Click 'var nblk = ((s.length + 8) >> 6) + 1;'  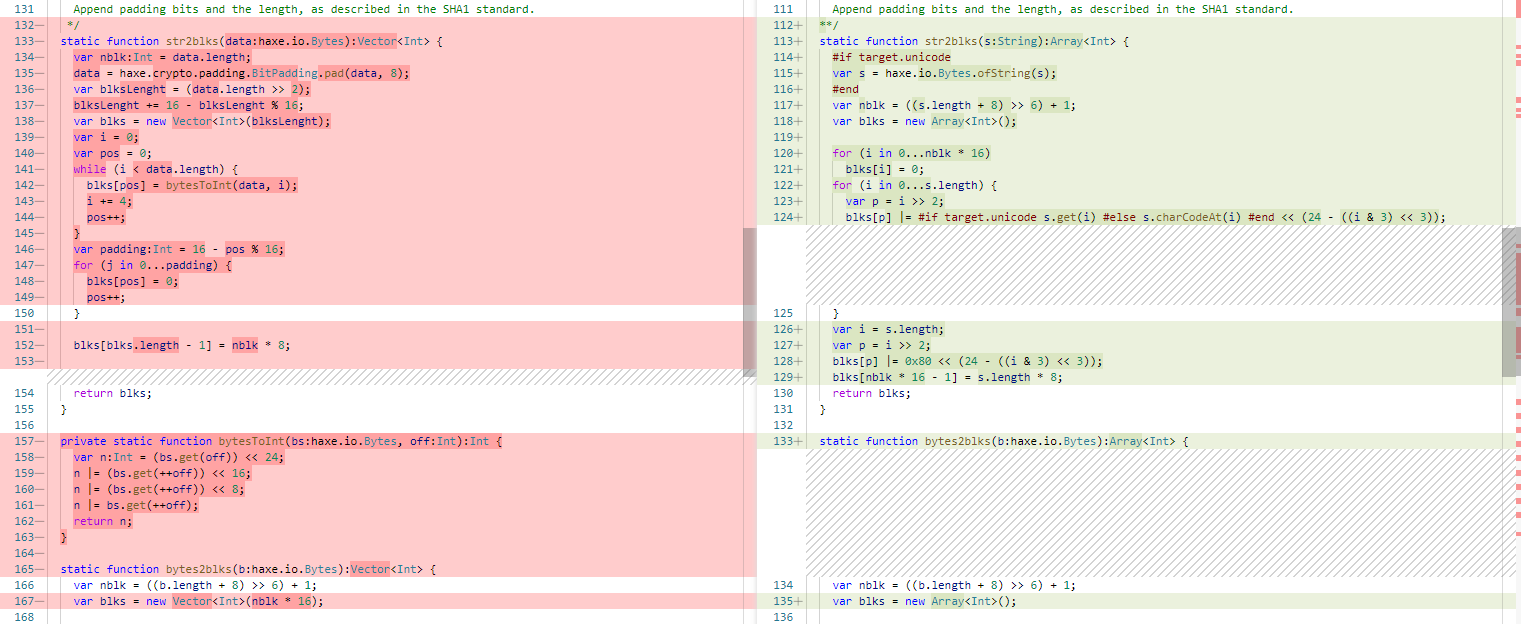click(954, 105)
